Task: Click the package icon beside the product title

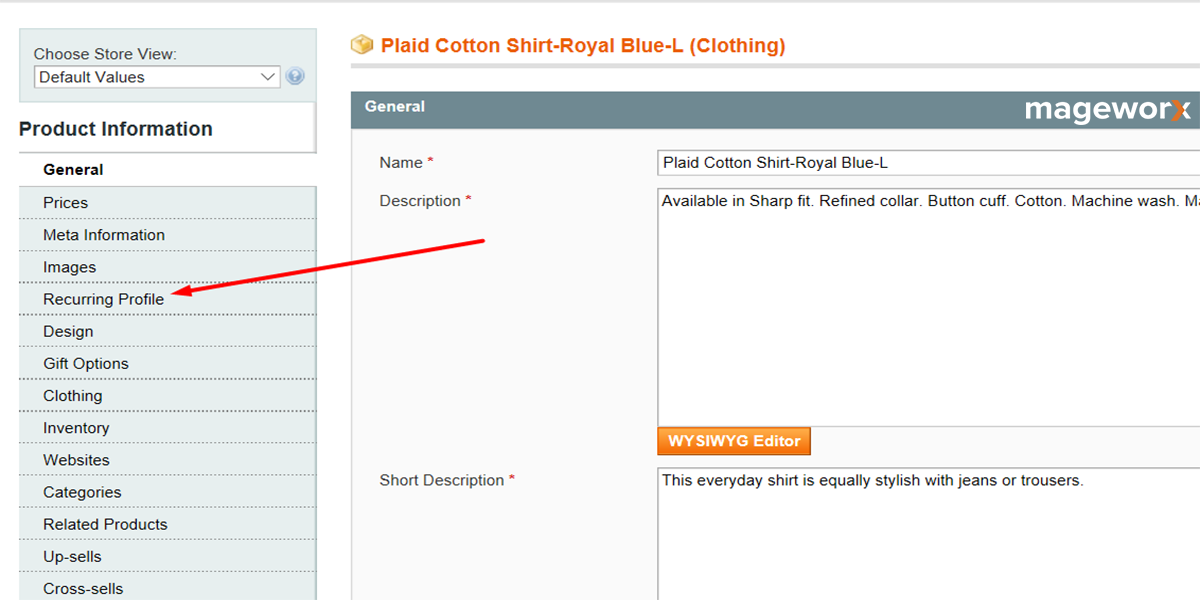Action: [361, 45]
